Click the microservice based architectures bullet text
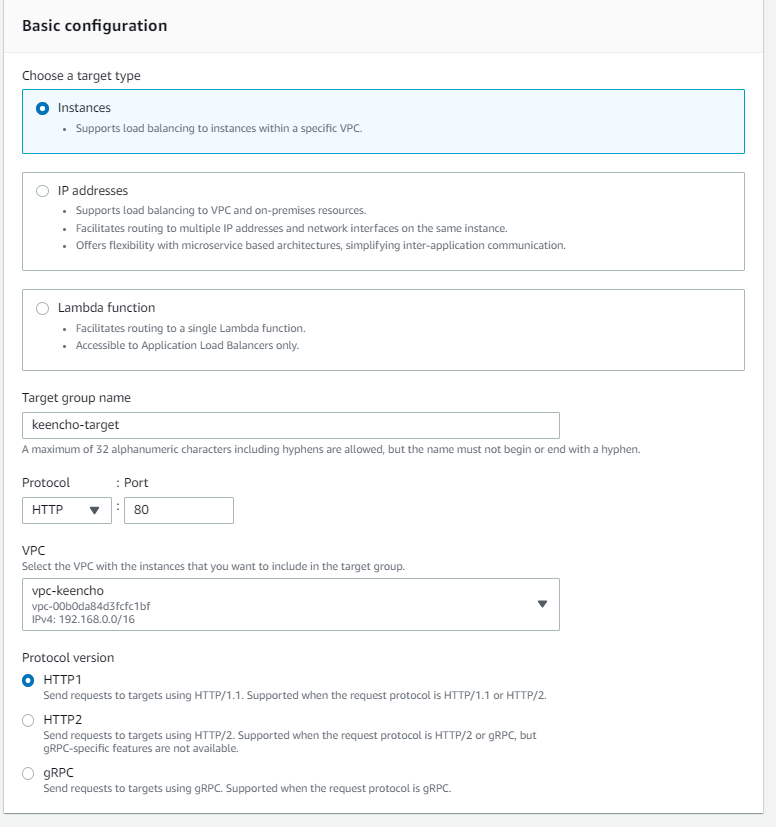The width and height of the screenshot is (776, 827). pos(320,245)
